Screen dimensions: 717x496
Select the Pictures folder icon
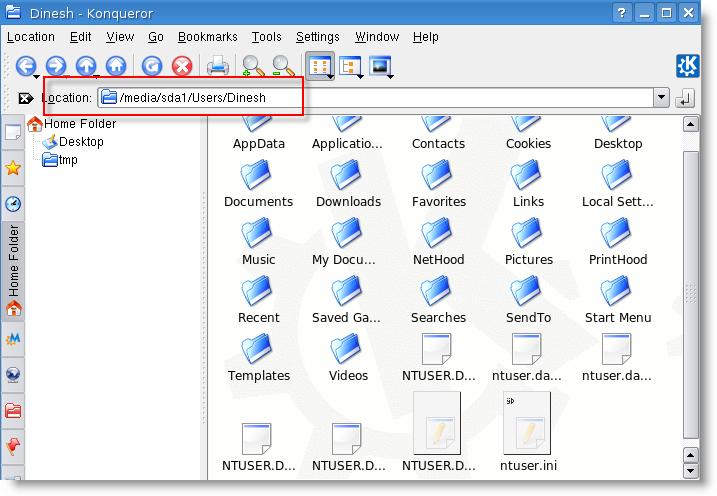pyautogui.click(x=527, y=233)
